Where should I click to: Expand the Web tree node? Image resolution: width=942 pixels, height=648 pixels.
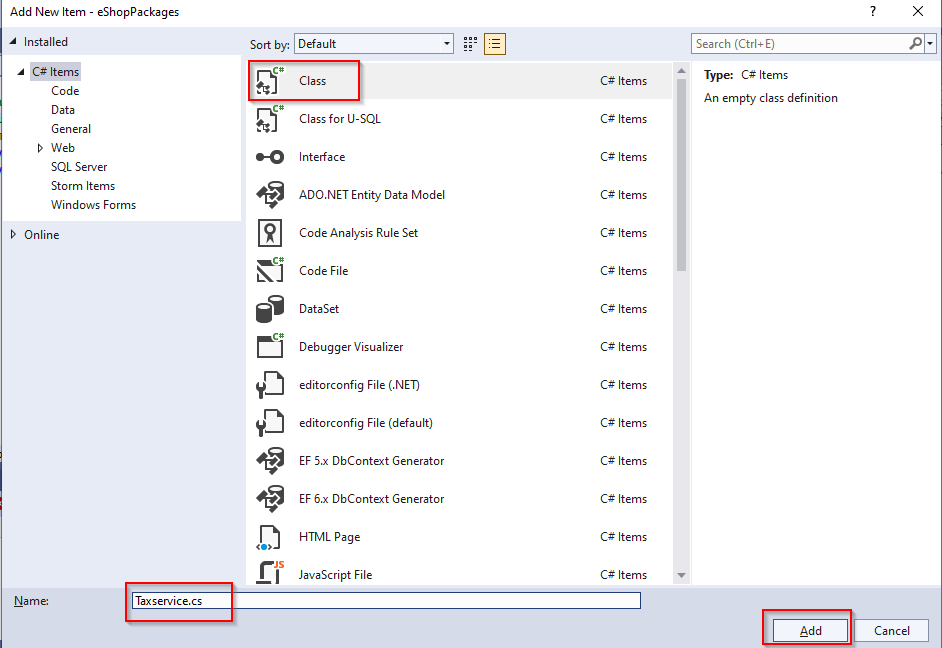click(40, 148)
